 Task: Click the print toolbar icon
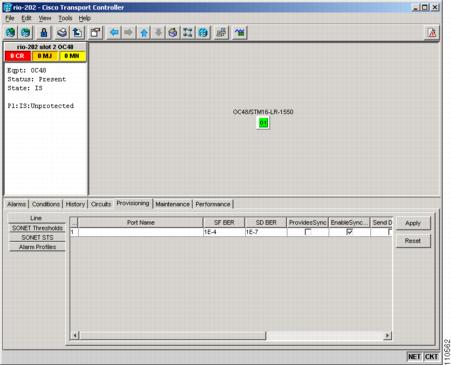tap(62, 33)
